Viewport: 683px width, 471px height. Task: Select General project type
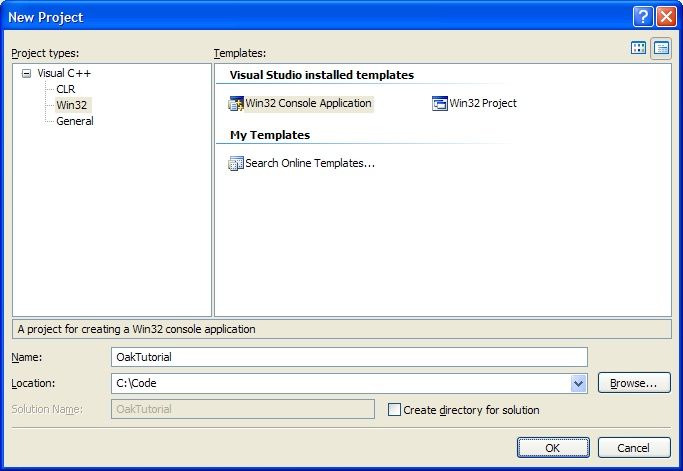[x=75, y=121]
